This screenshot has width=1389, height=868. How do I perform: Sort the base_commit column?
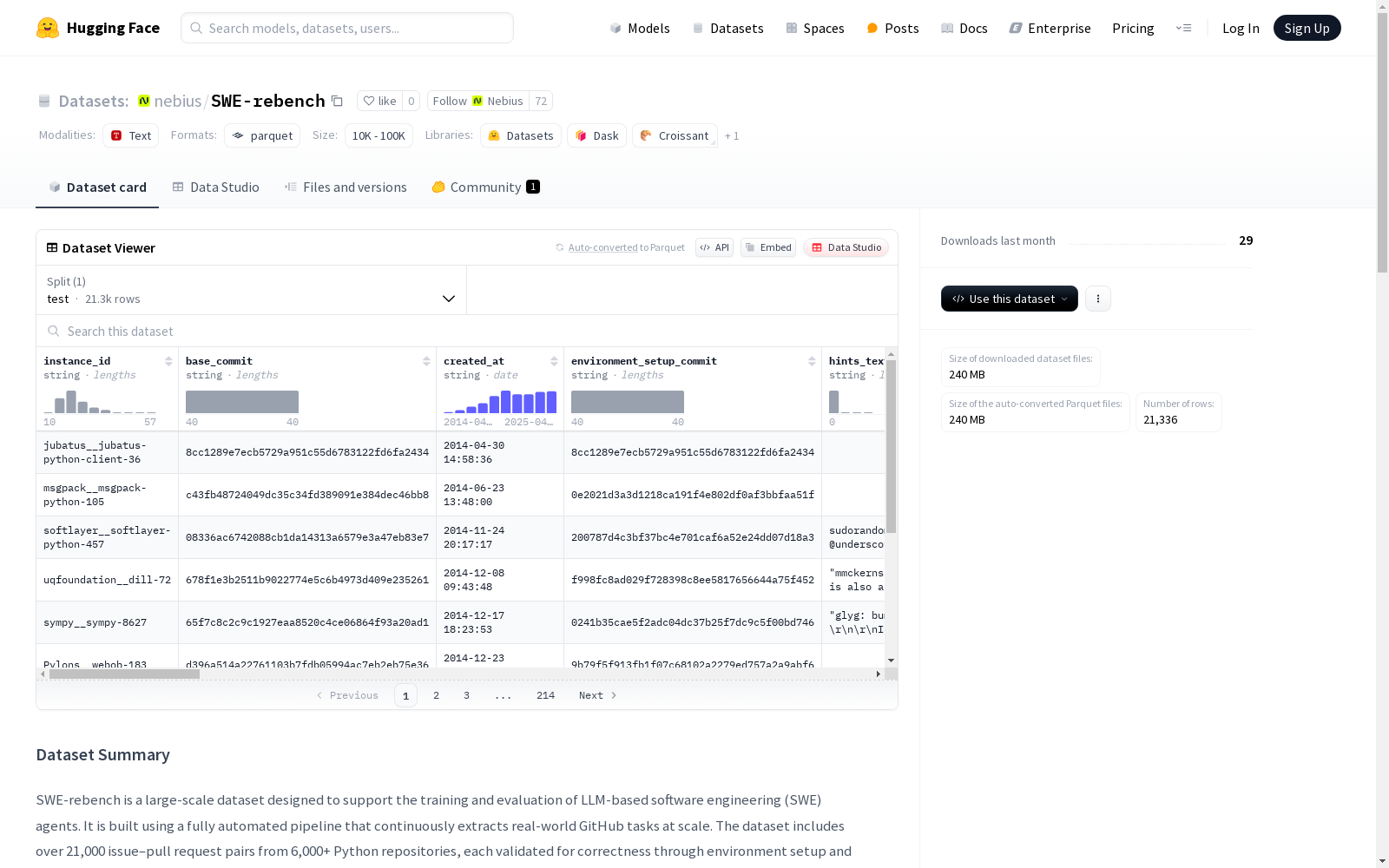(x=426, y=361)
